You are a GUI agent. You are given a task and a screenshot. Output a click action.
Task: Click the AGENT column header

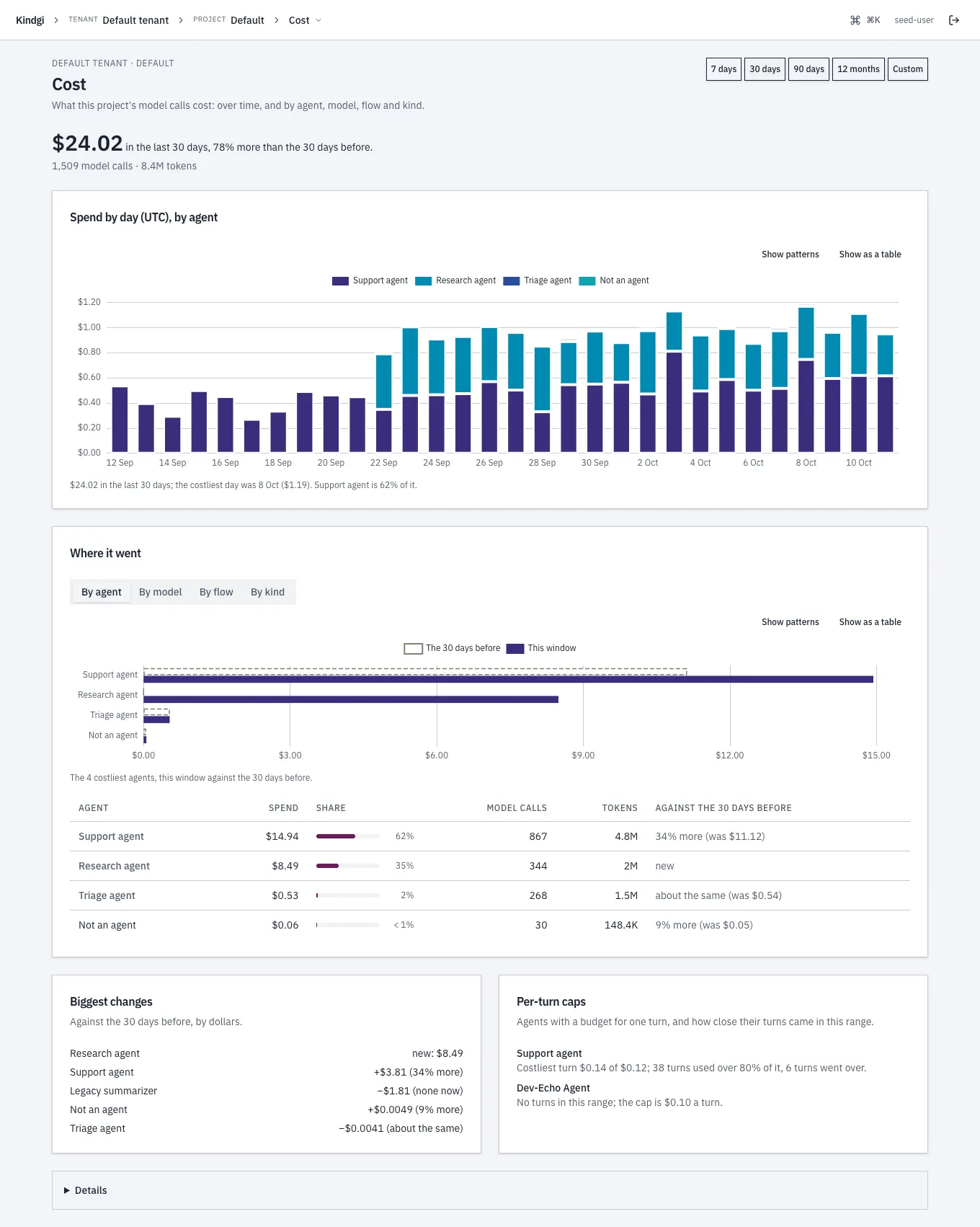pos(94,808)
